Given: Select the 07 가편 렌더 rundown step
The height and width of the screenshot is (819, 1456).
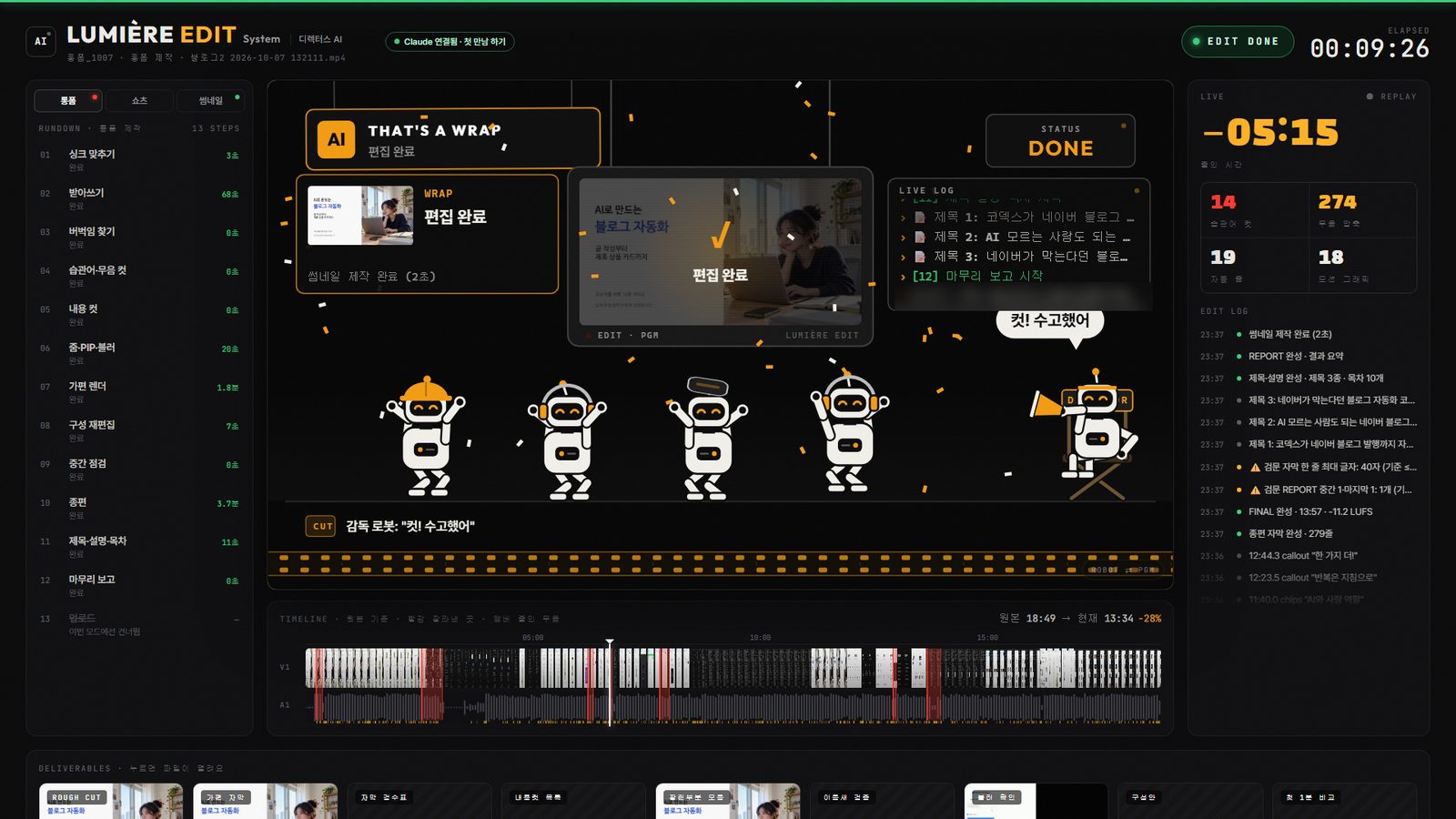Looking at the screenshot, I should (139, 392).
